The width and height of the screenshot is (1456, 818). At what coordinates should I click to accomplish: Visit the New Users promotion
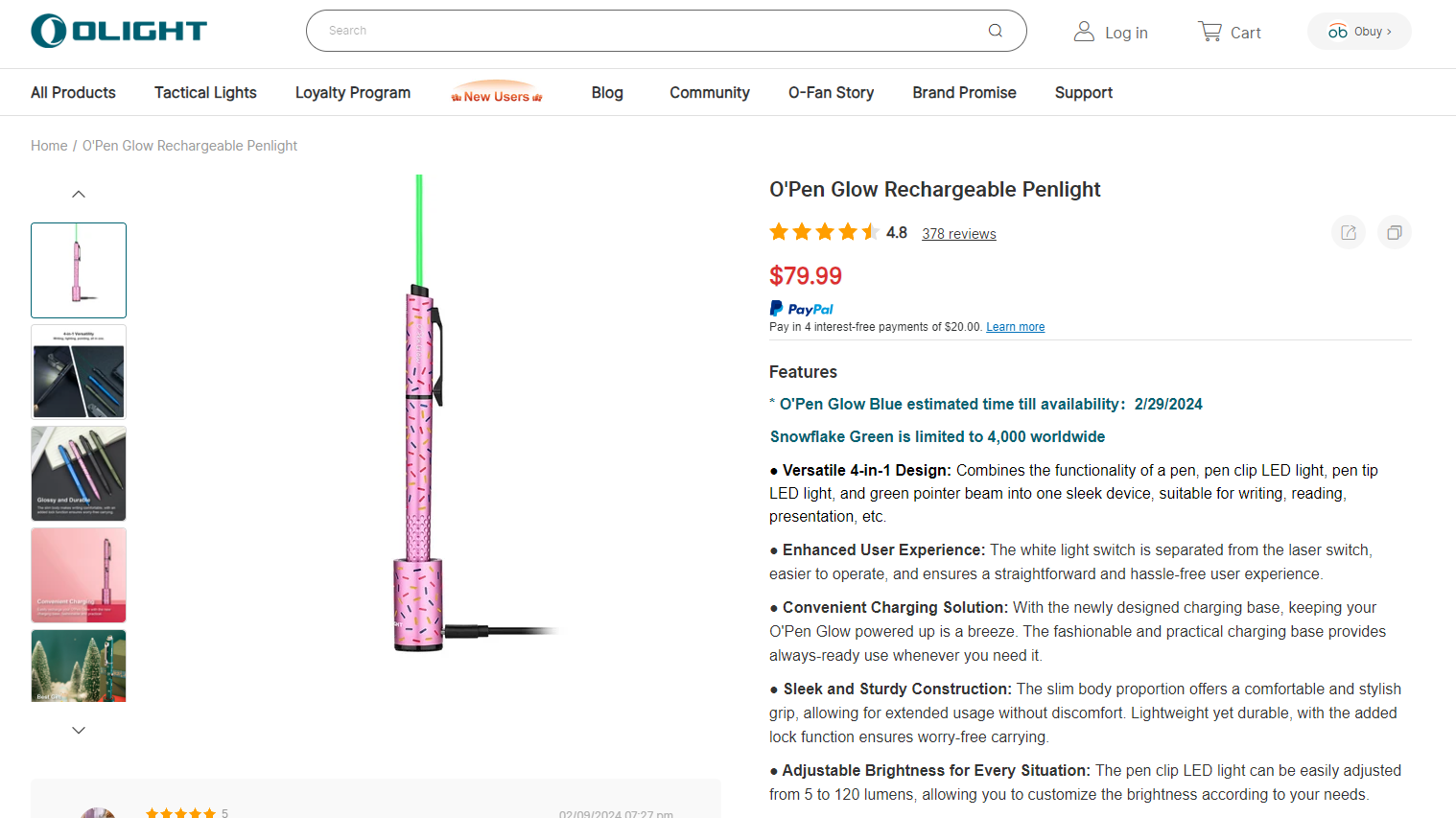[x=498, y=93]
